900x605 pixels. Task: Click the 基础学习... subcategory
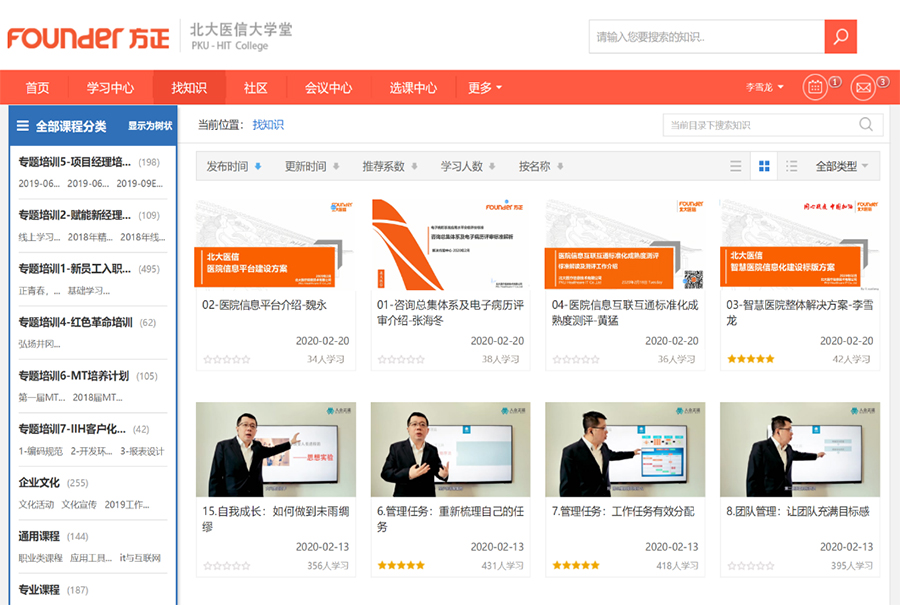pos(89,290)
